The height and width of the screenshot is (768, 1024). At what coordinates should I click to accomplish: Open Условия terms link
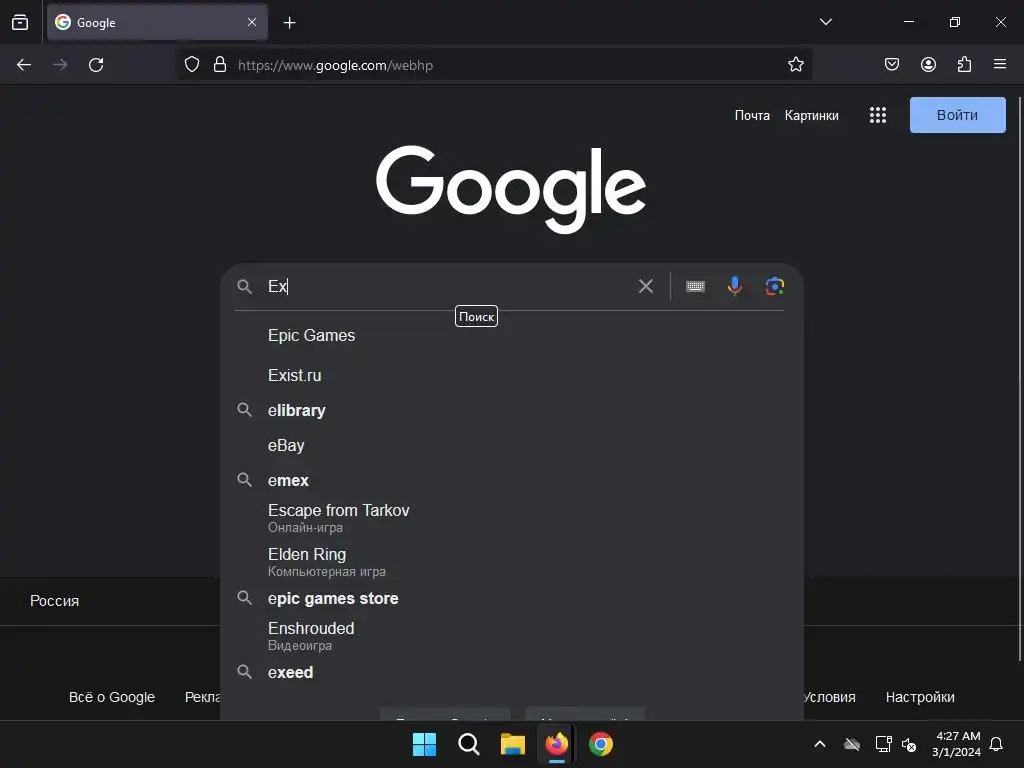tap(829, 697)
